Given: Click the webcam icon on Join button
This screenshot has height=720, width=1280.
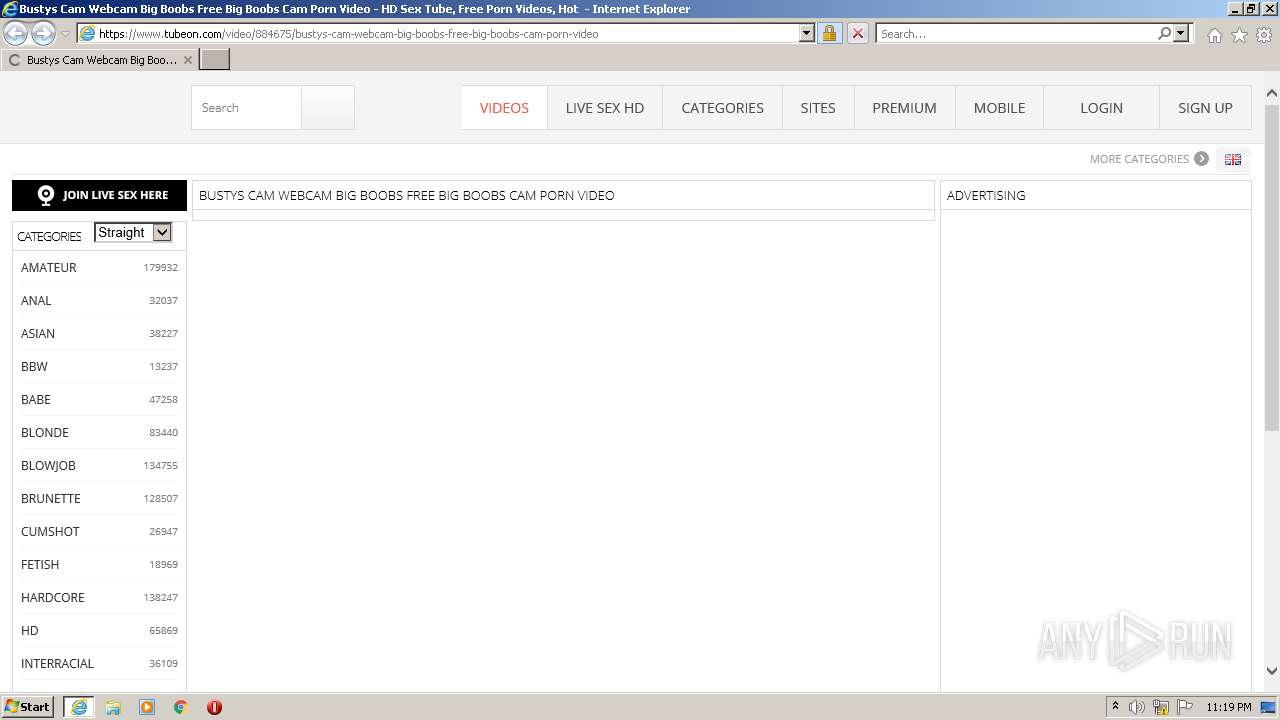Looking at the screenshot, I should 45,195.
